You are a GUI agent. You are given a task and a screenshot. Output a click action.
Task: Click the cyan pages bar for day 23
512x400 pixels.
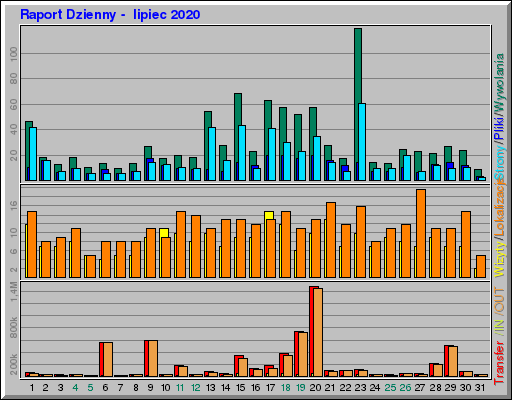(362, 142)
